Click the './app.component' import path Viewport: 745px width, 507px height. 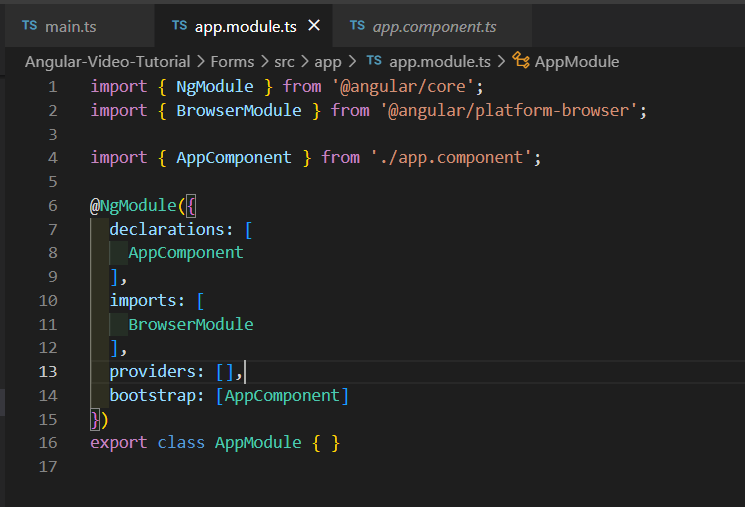[x=451, y=158]
